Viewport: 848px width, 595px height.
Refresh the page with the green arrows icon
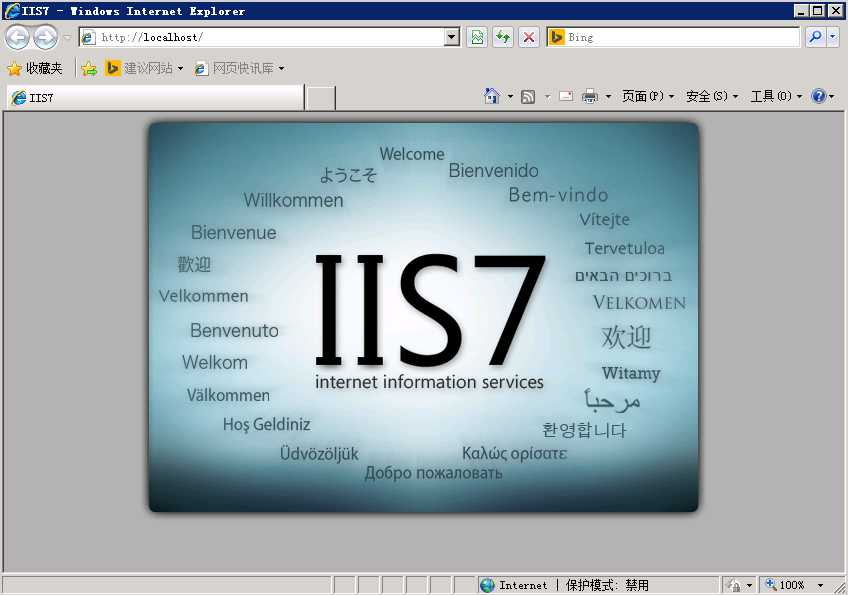pos(502,37)
